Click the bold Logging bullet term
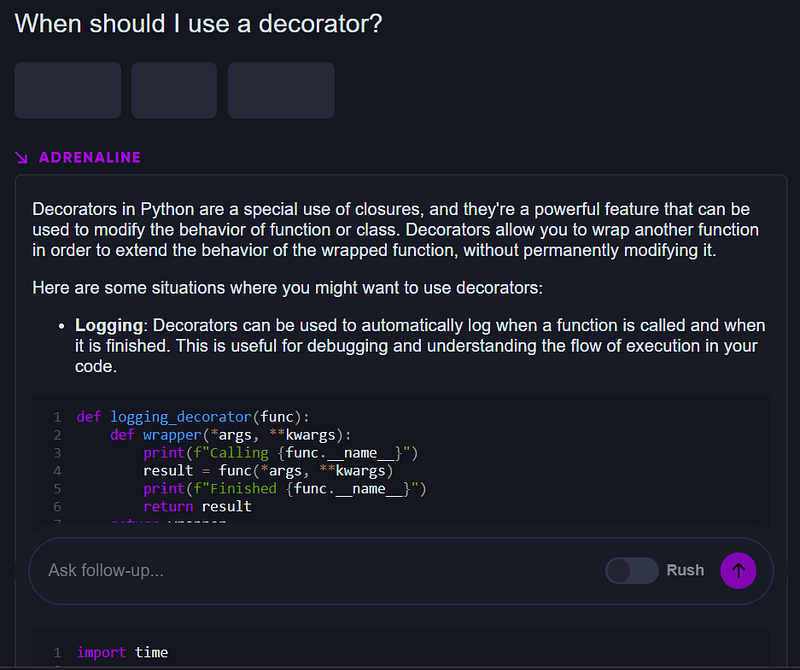 pos(109,325)
